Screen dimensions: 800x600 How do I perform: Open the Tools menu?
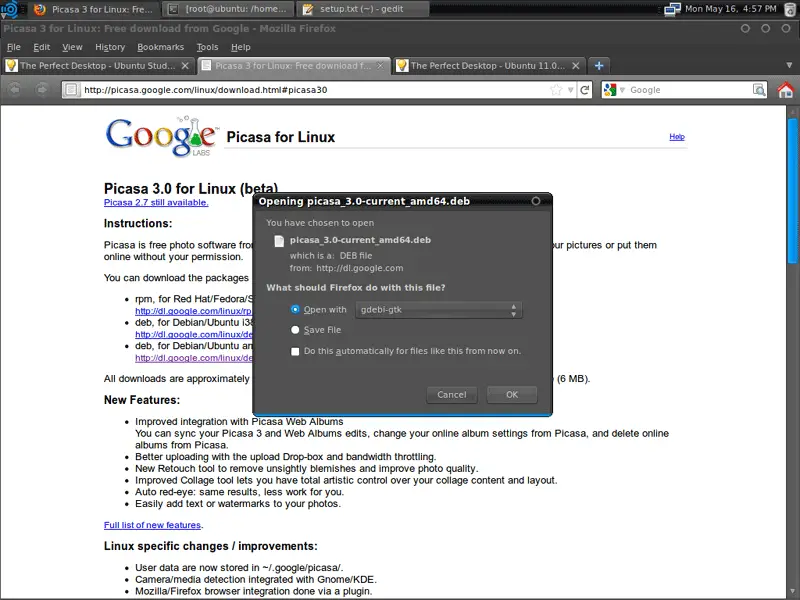point(207,47)
